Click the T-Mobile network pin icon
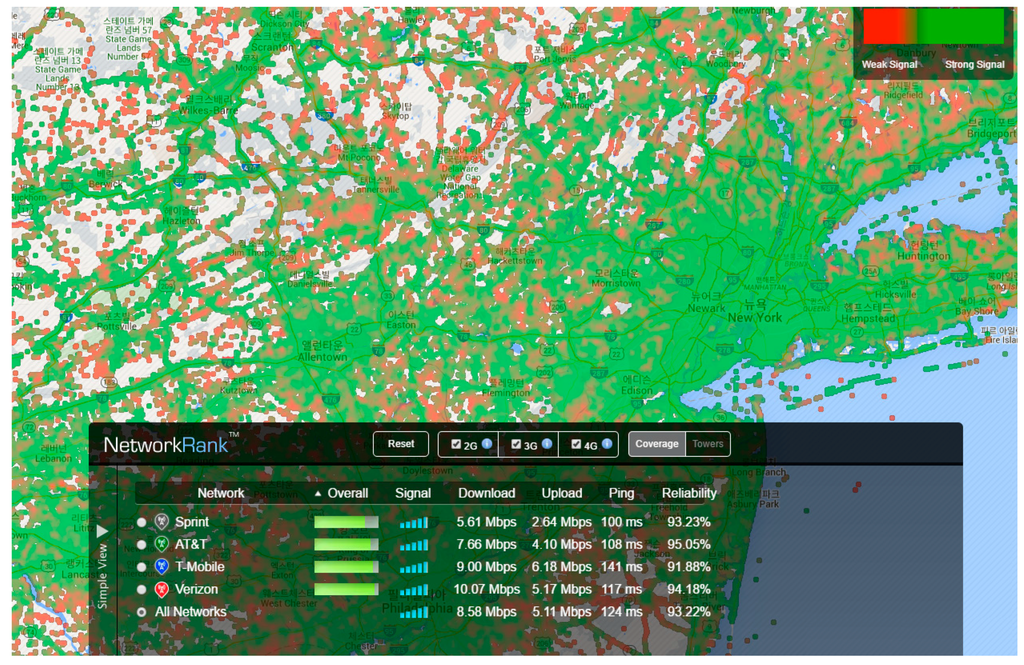This screenshot has height=665, width=1024. pyautogui.click(x=162, y=567)
